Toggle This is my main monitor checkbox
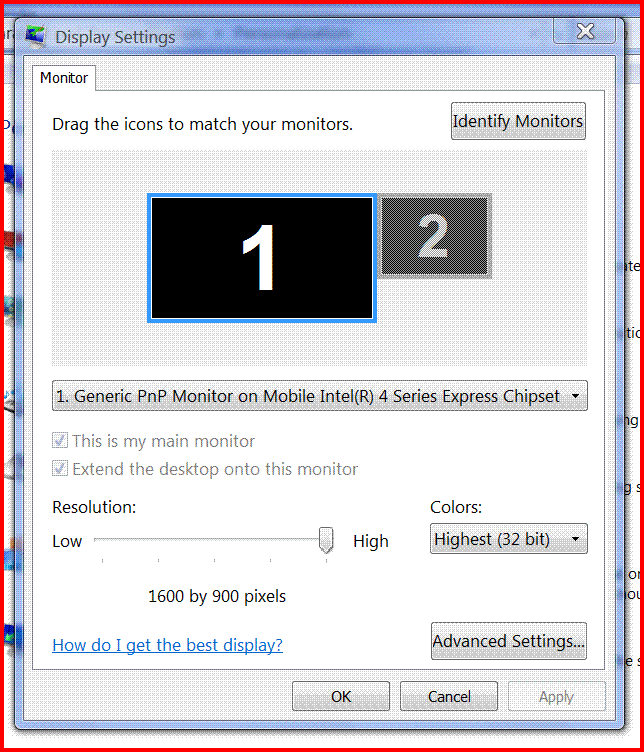644x752 pixels. click(59, 440)
